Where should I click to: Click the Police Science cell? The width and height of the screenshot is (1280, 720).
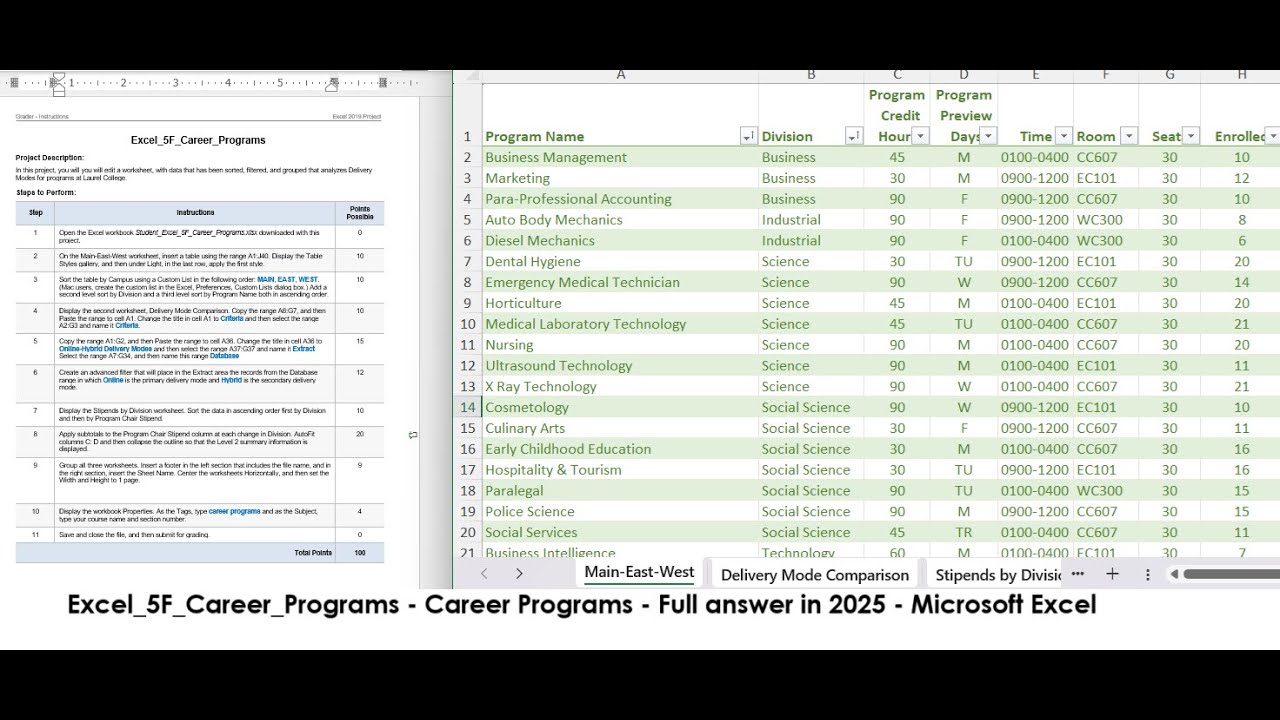pyautogui.click(x=620, y=511)
